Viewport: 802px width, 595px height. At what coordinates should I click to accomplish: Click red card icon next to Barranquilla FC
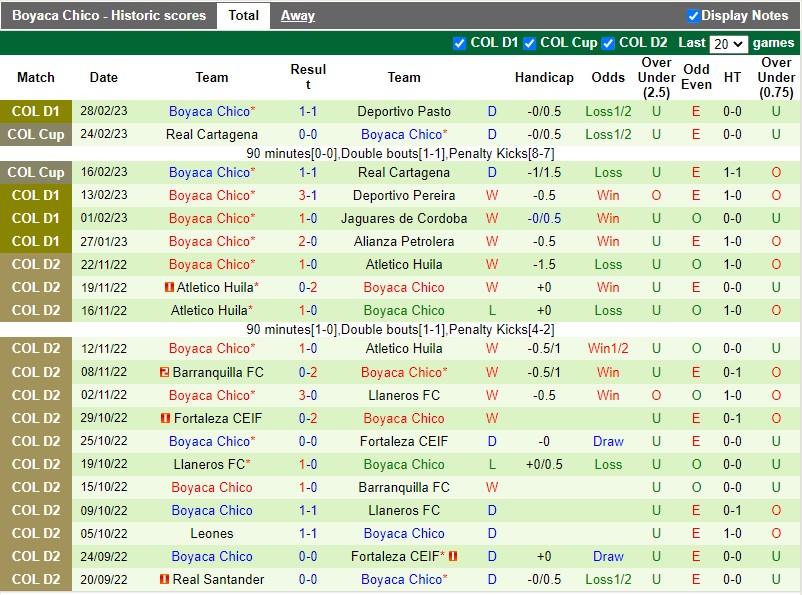click(163, 372)
